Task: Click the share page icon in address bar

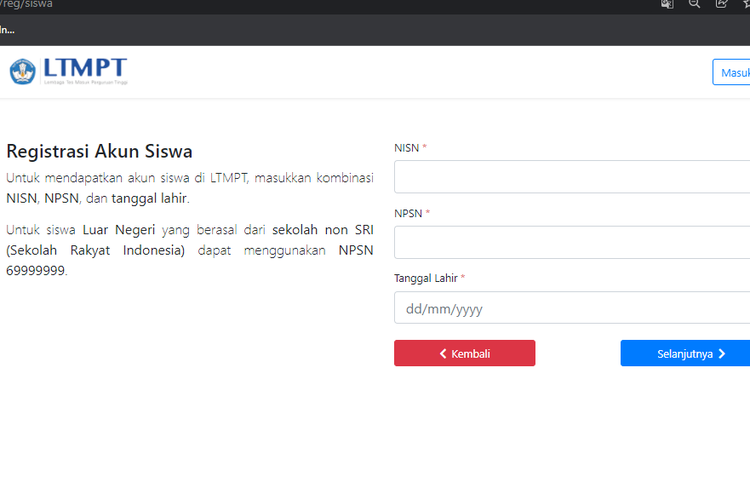Action: [721, 4]
